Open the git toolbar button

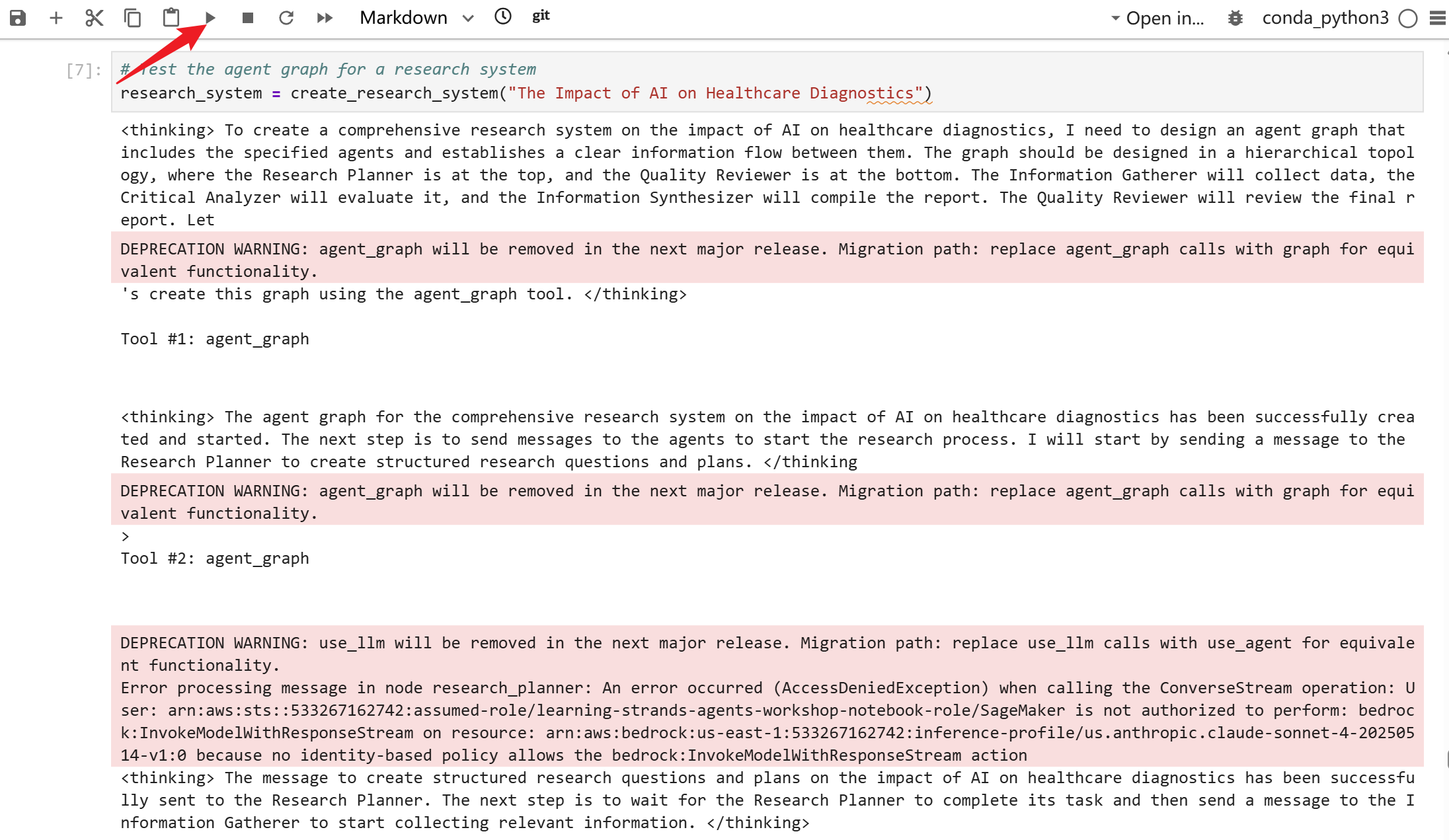541,16
